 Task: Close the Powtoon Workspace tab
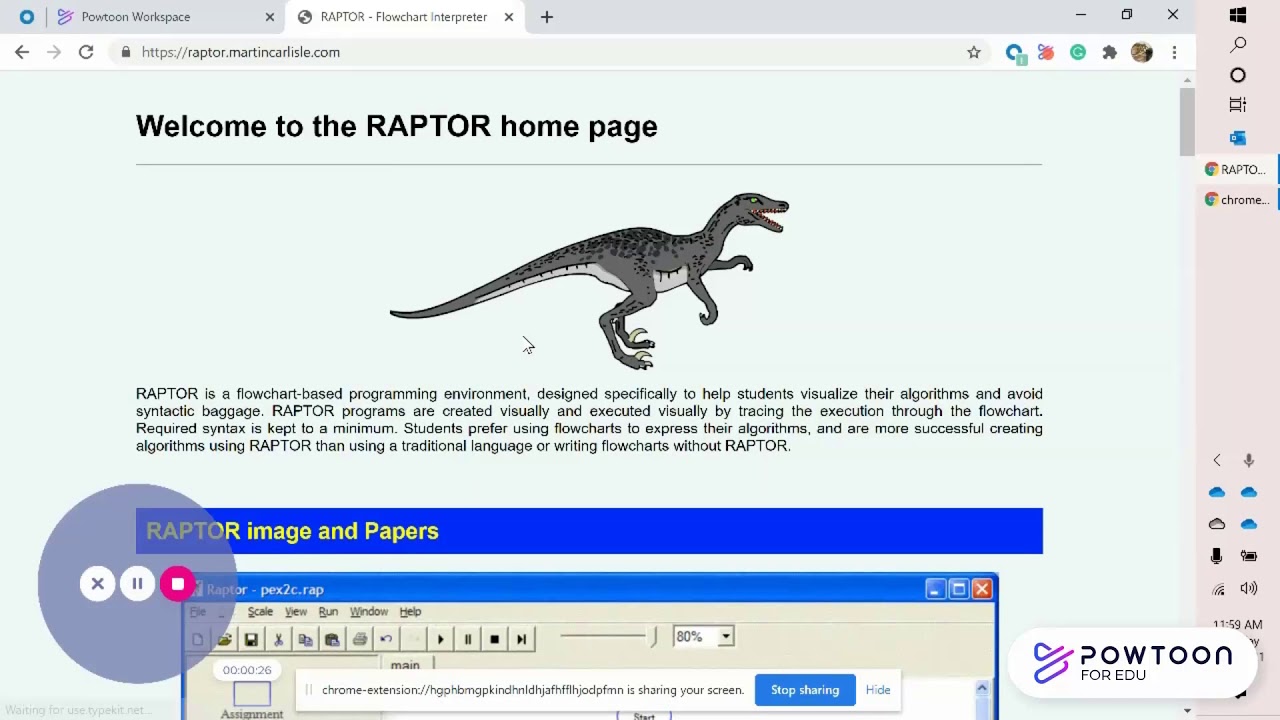coord(269,17)
